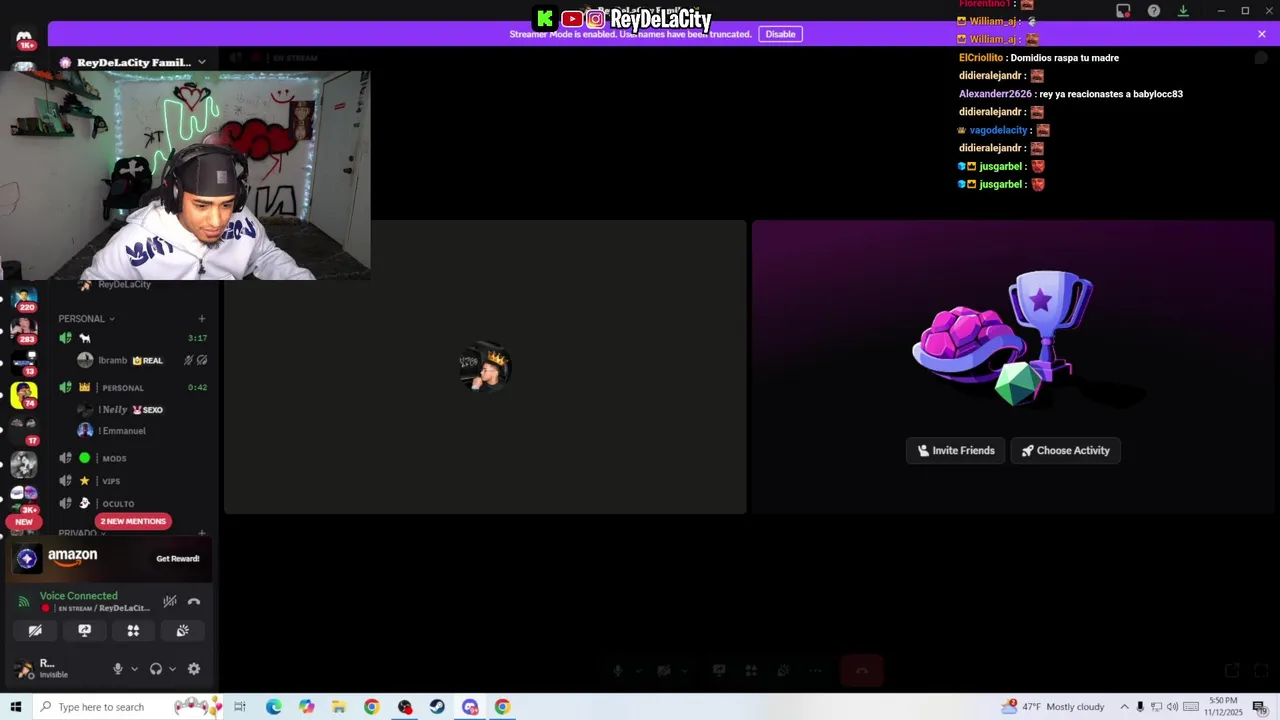
Task: Open Discord user settings gear
Action: [x=194, y=669]
